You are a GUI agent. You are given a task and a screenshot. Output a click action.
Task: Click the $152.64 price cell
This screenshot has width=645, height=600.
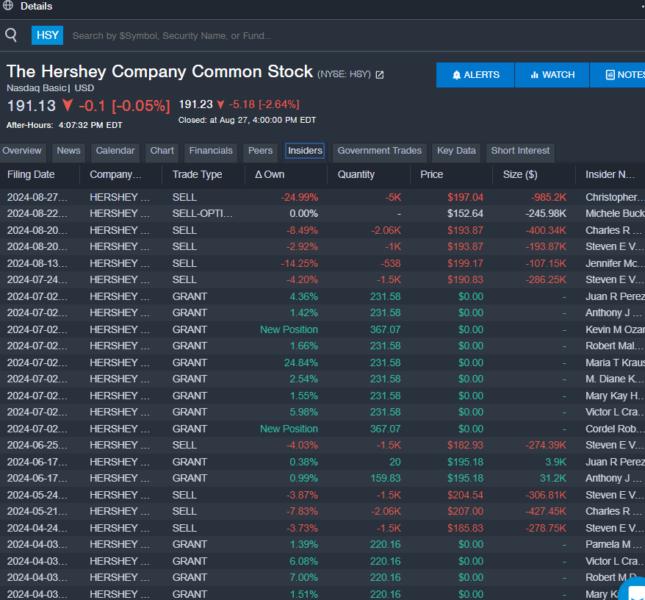(x=465, y=214)
